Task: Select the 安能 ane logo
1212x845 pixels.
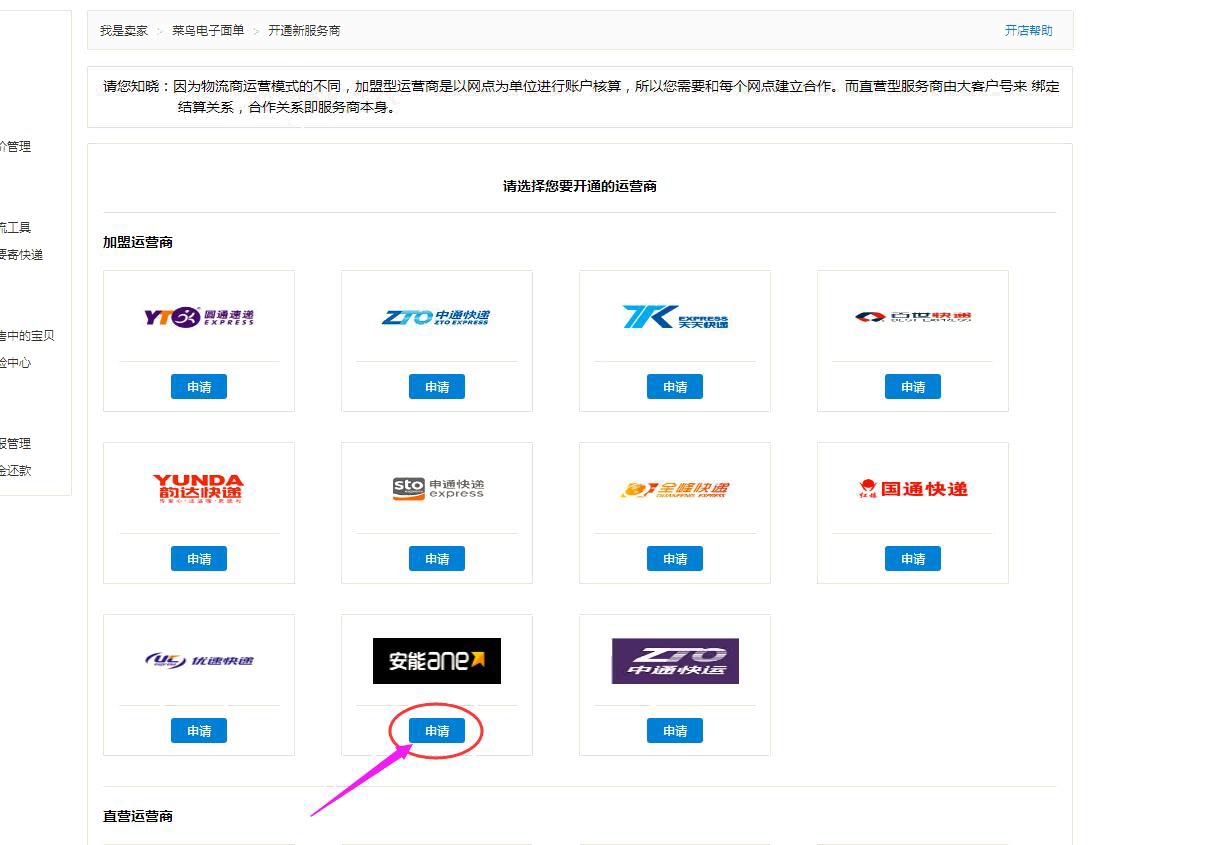Action: tap(437, 661)
